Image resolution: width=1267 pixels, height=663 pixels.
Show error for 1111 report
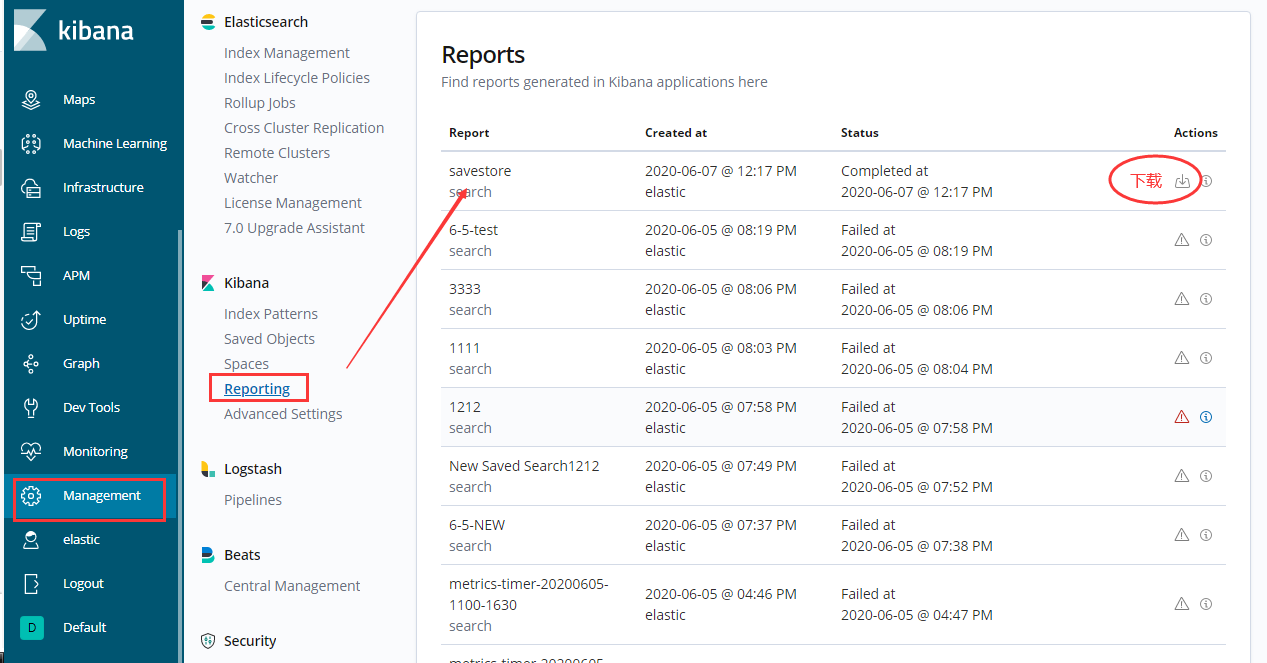(1181, 358)
